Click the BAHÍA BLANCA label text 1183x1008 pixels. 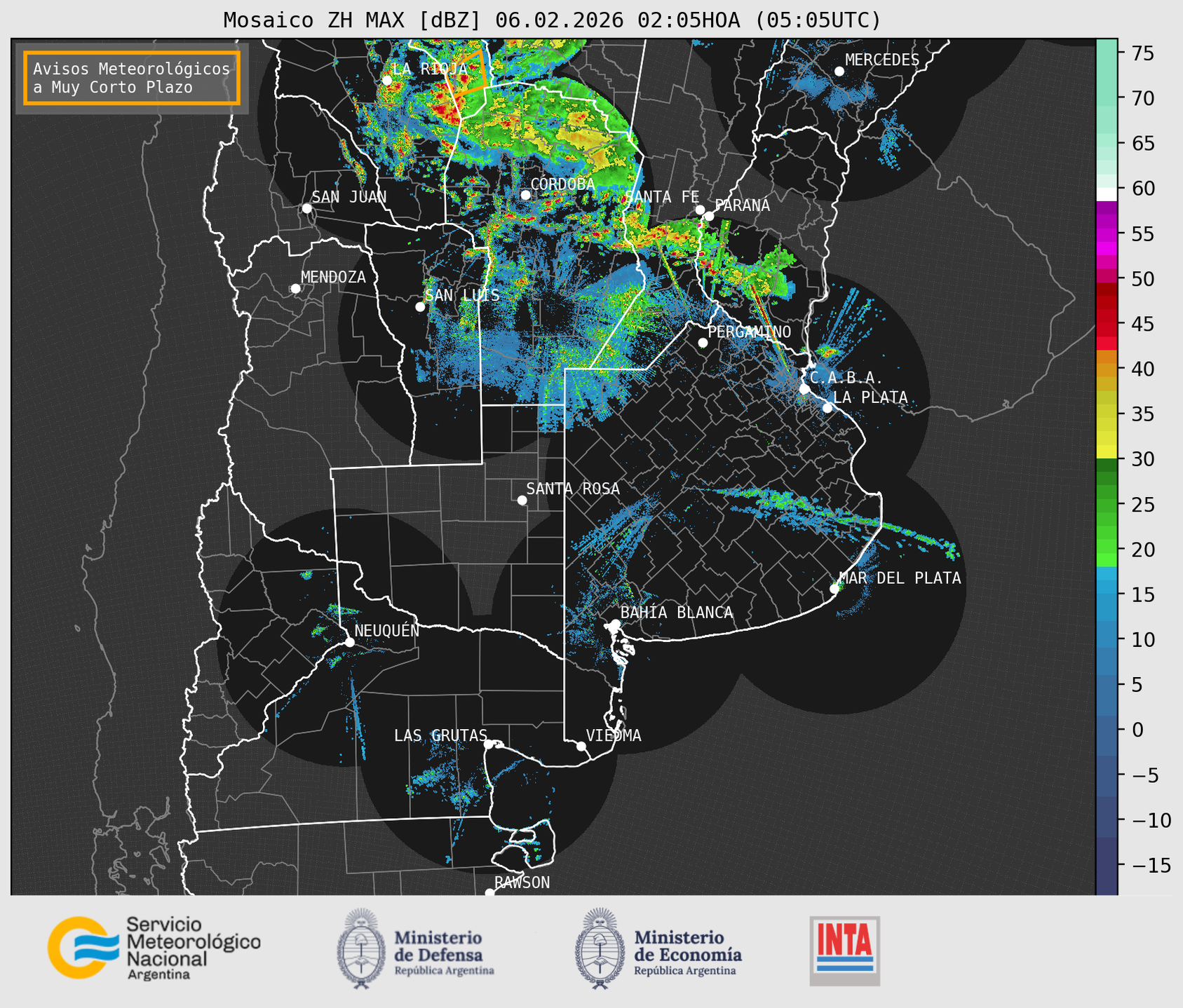pyautogui.click(x=677, y=613)
